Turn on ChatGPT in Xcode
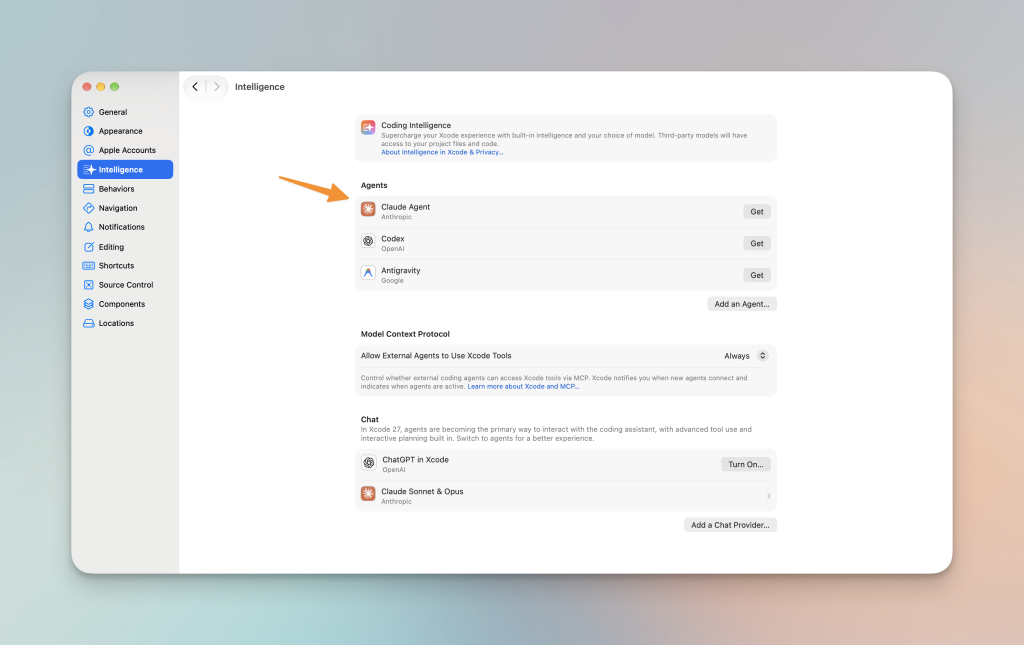 pos(746,464)
